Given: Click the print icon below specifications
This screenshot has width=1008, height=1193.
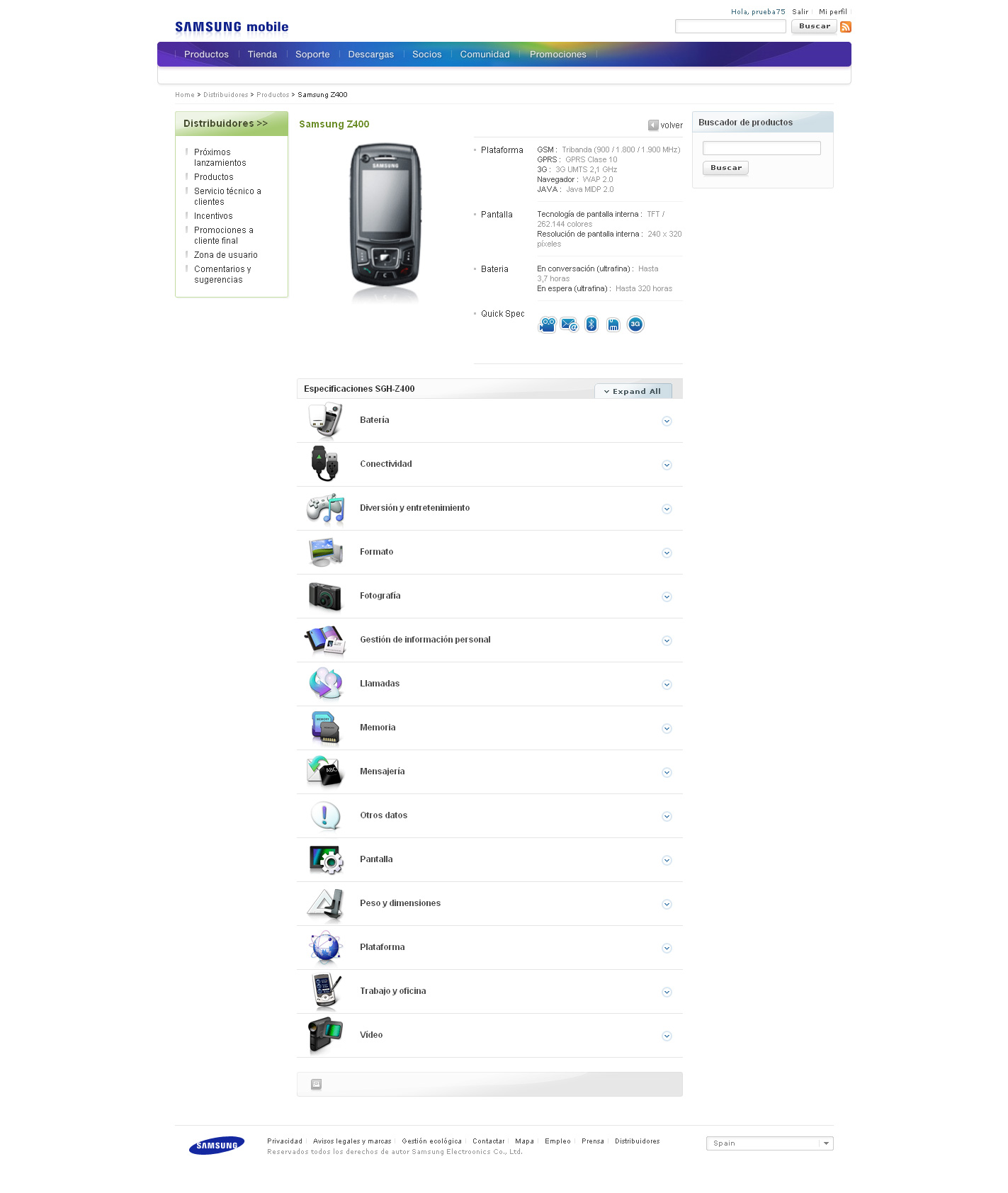Looking at the screenshot, I should click(317, 1084).
